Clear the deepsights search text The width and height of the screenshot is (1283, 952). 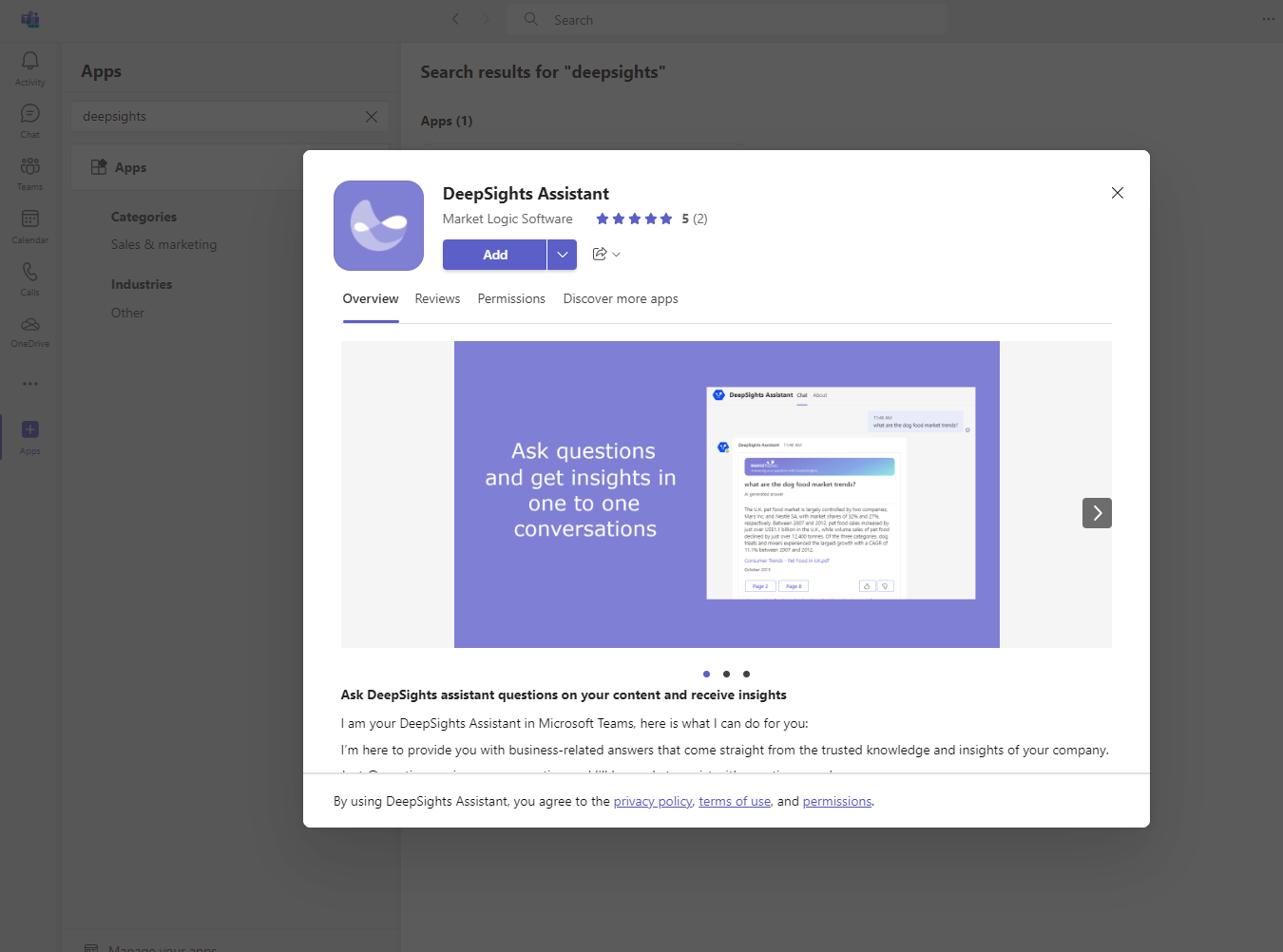click(372, 116)
